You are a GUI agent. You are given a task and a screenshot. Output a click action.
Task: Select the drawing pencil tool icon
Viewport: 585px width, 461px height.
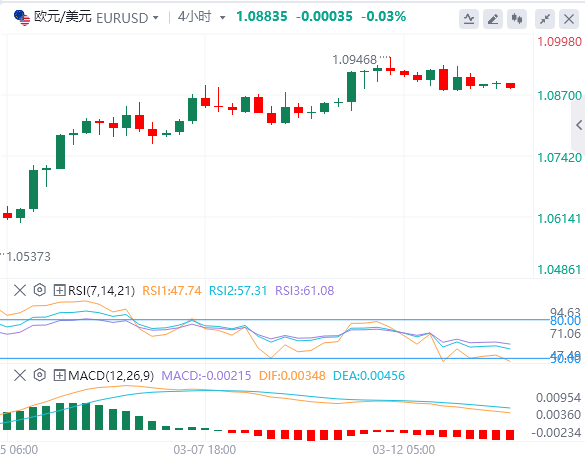493,19
